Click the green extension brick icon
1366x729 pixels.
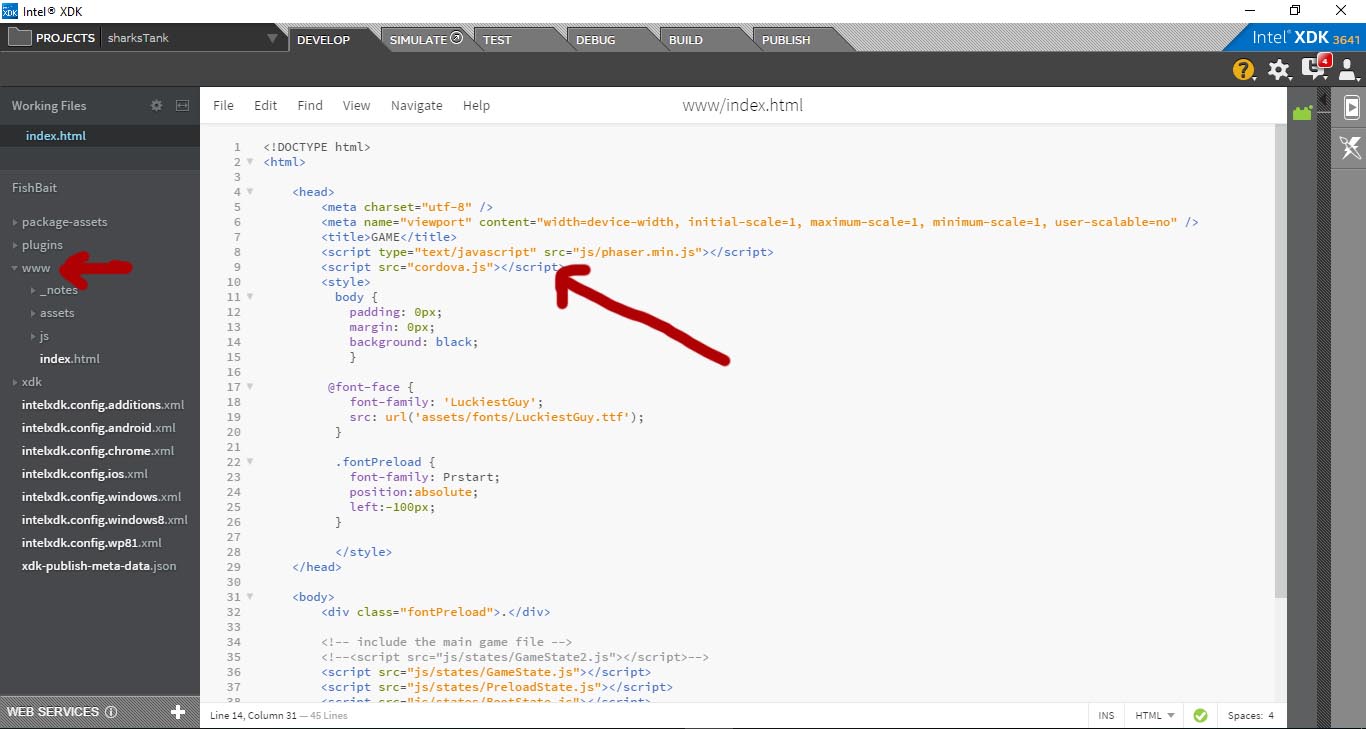[1302, 113]
